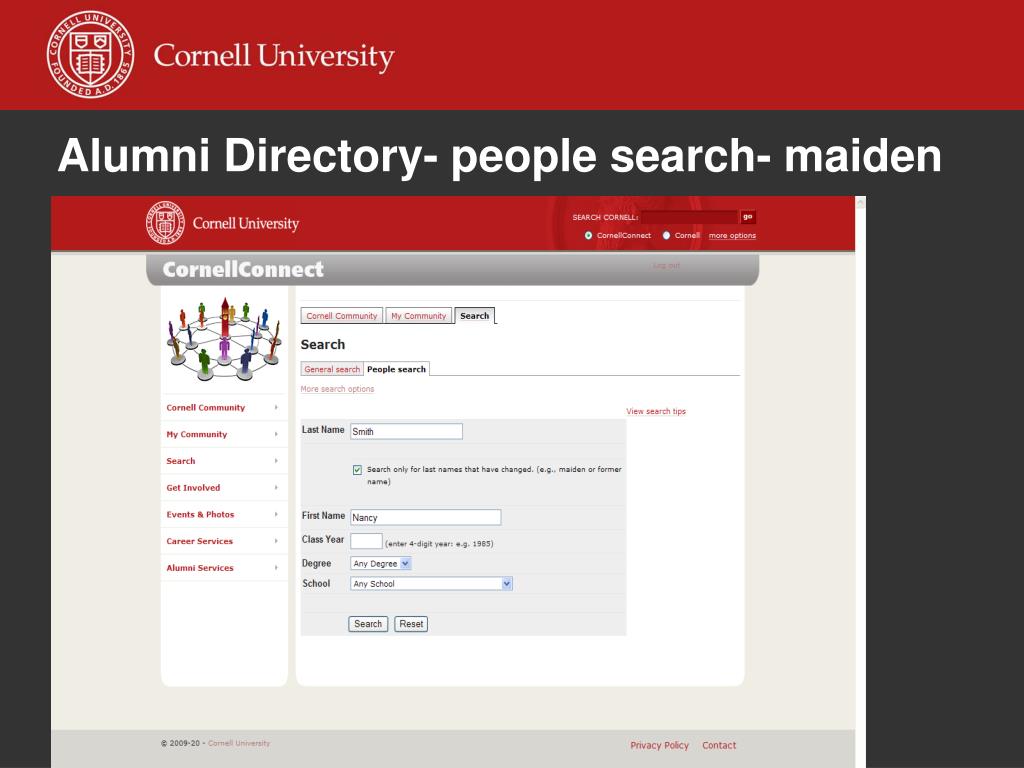Open the Alumni Services sidebar menu item
The height and width of the screenshot is (768, 1024).
tap(200, 568)
